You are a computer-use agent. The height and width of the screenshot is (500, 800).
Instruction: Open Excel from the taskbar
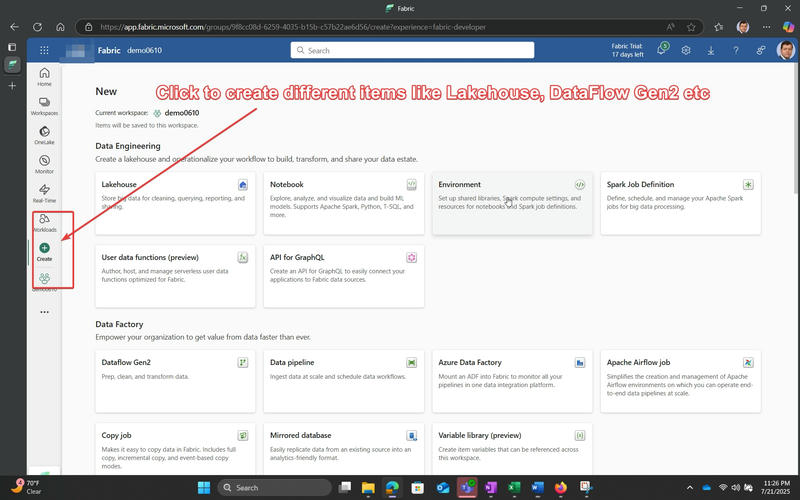[514, 488]
